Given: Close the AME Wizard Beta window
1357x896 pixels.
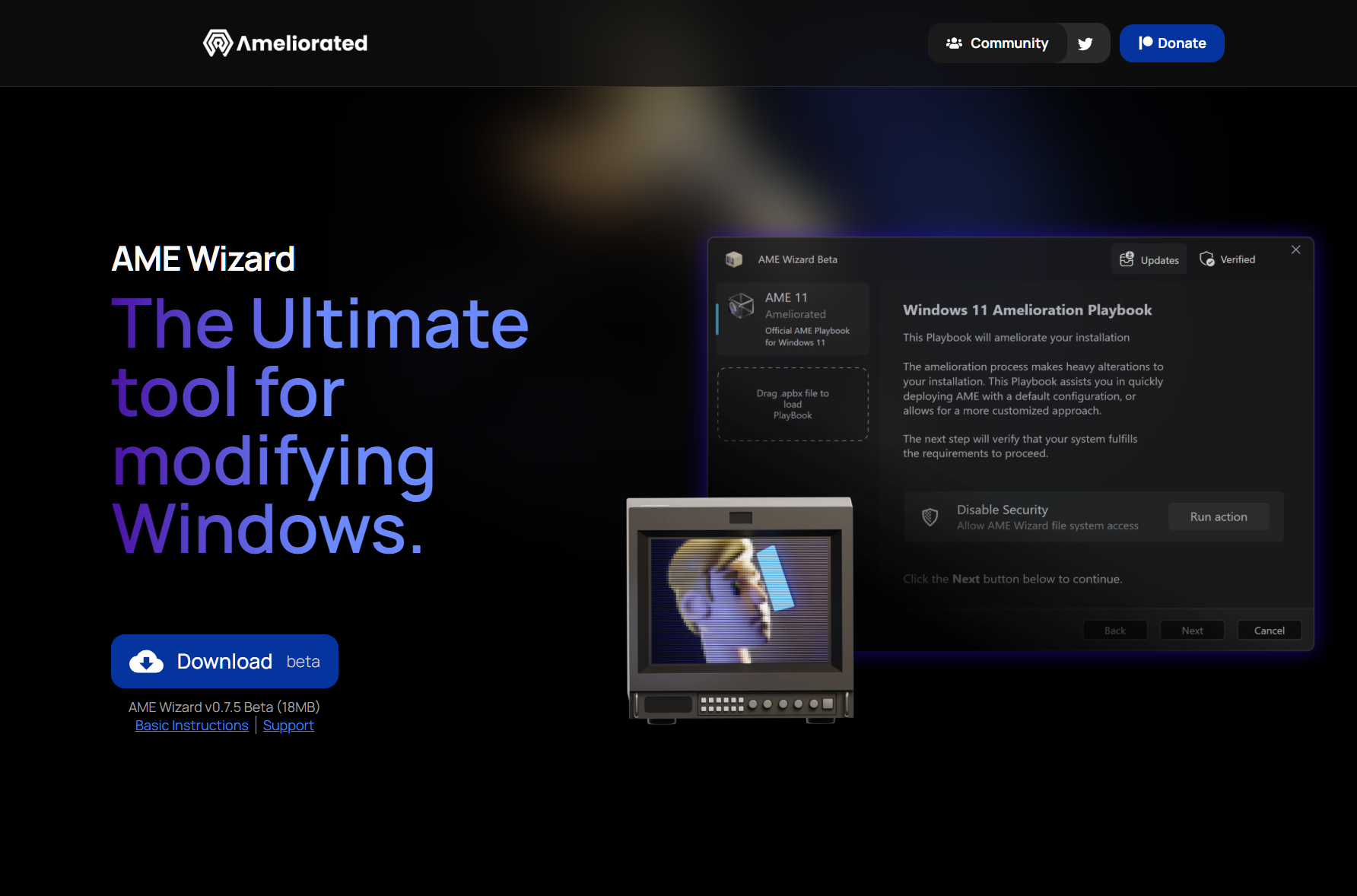Looking at the screenshot, I should [x=1296, y=249].
